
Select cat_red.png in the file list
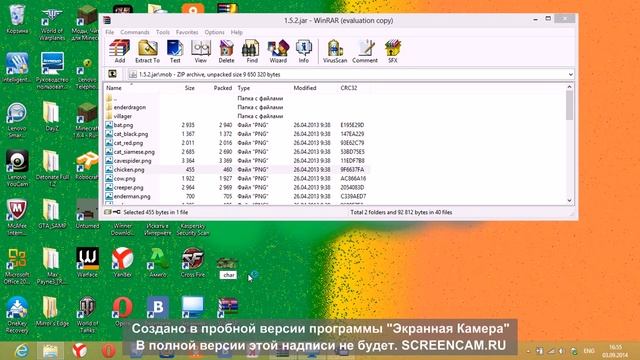click(237, 143)
